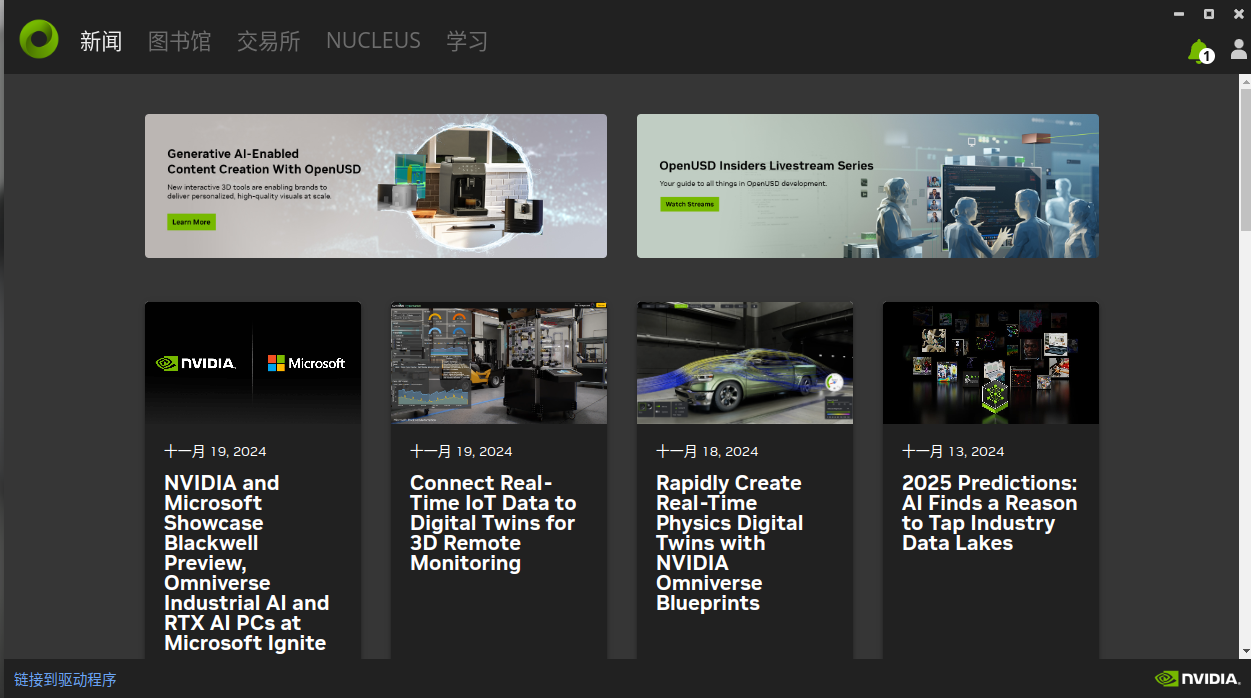The image size is (1251, 698).
Task: Open Rapidly Create Real-Time Physics article title
Action: click(x=730, y=543)
